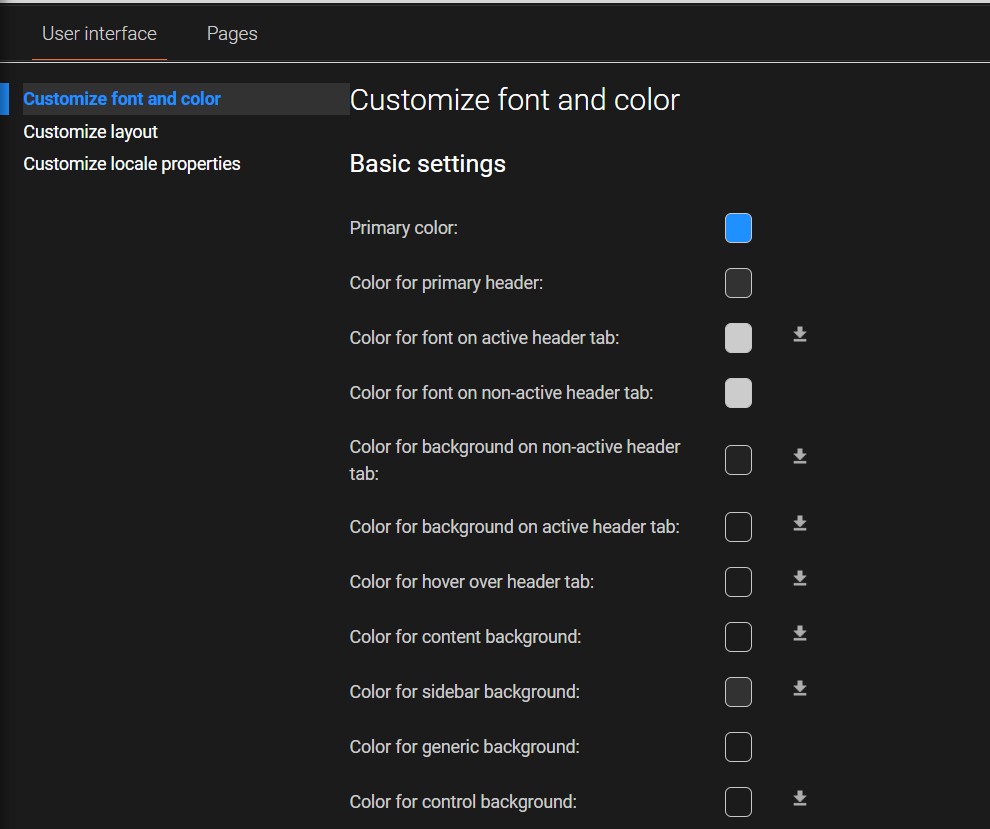Image resolution: width=990 pixels, height=829 pixels.
Task: Click download icon beside active header tab background
Action: pyautogui.click(x=800, y=524)
